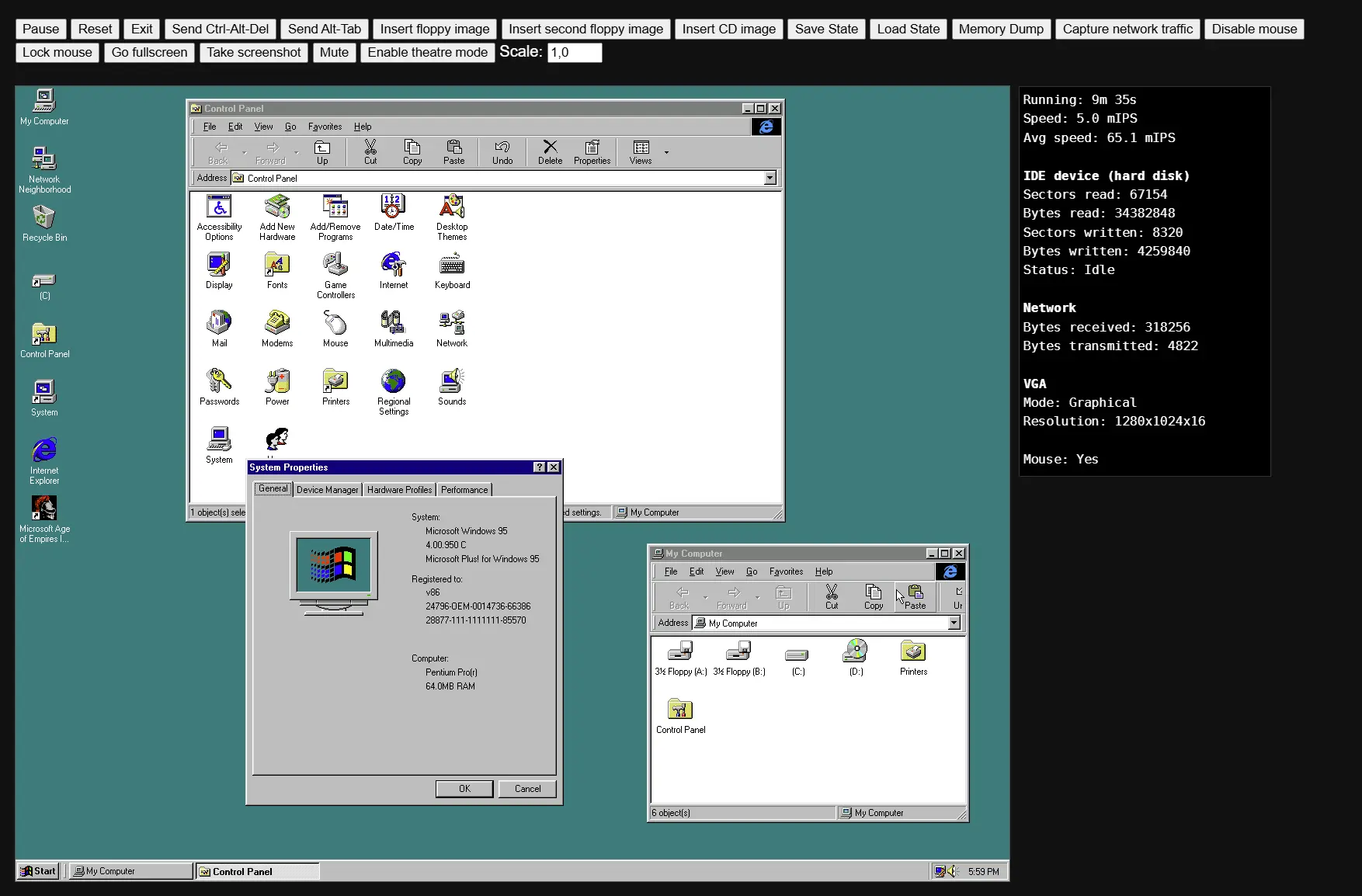This screenshot has width=1362, height=896.
Task: Click Network Neighborhood desktop icon
Action: 44,170
